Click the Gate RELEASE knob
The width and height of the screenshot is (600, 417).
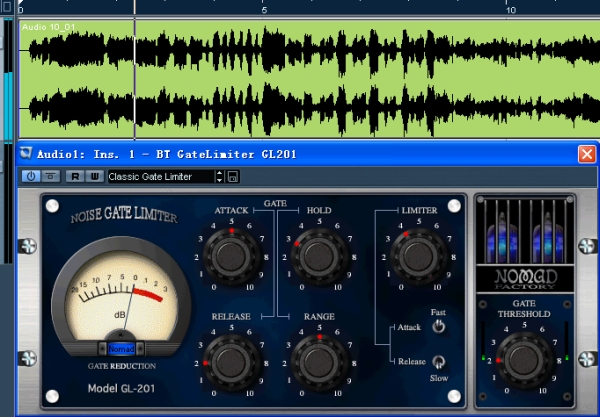(x=231, y=362)
